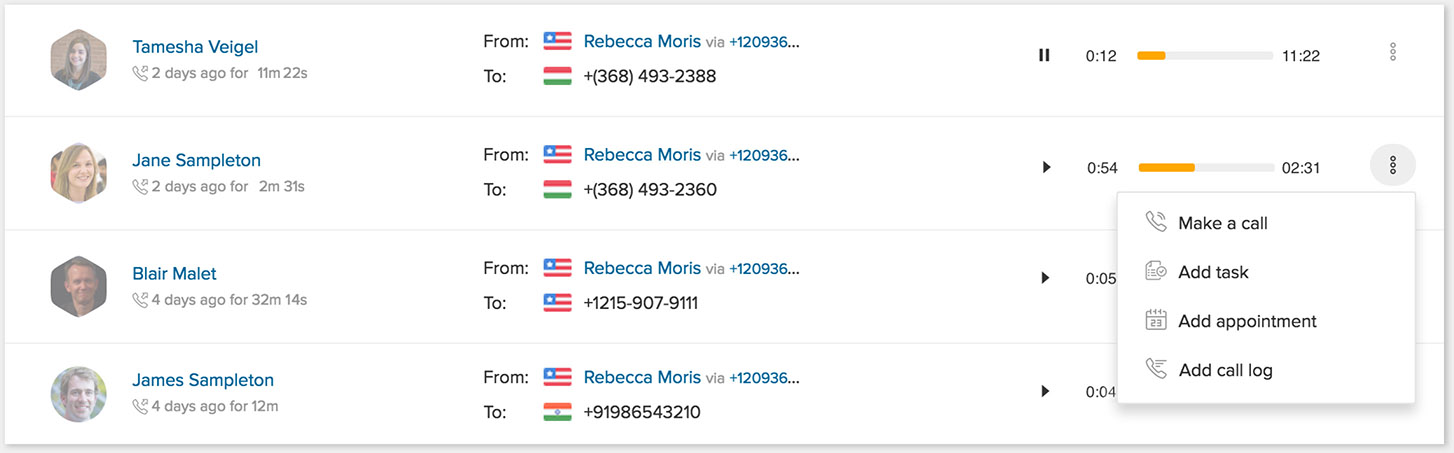Play Blair Malet's call recording
Image resolution: width=1454 pixels, height=453 pixels.
(x=1045, y=278)
